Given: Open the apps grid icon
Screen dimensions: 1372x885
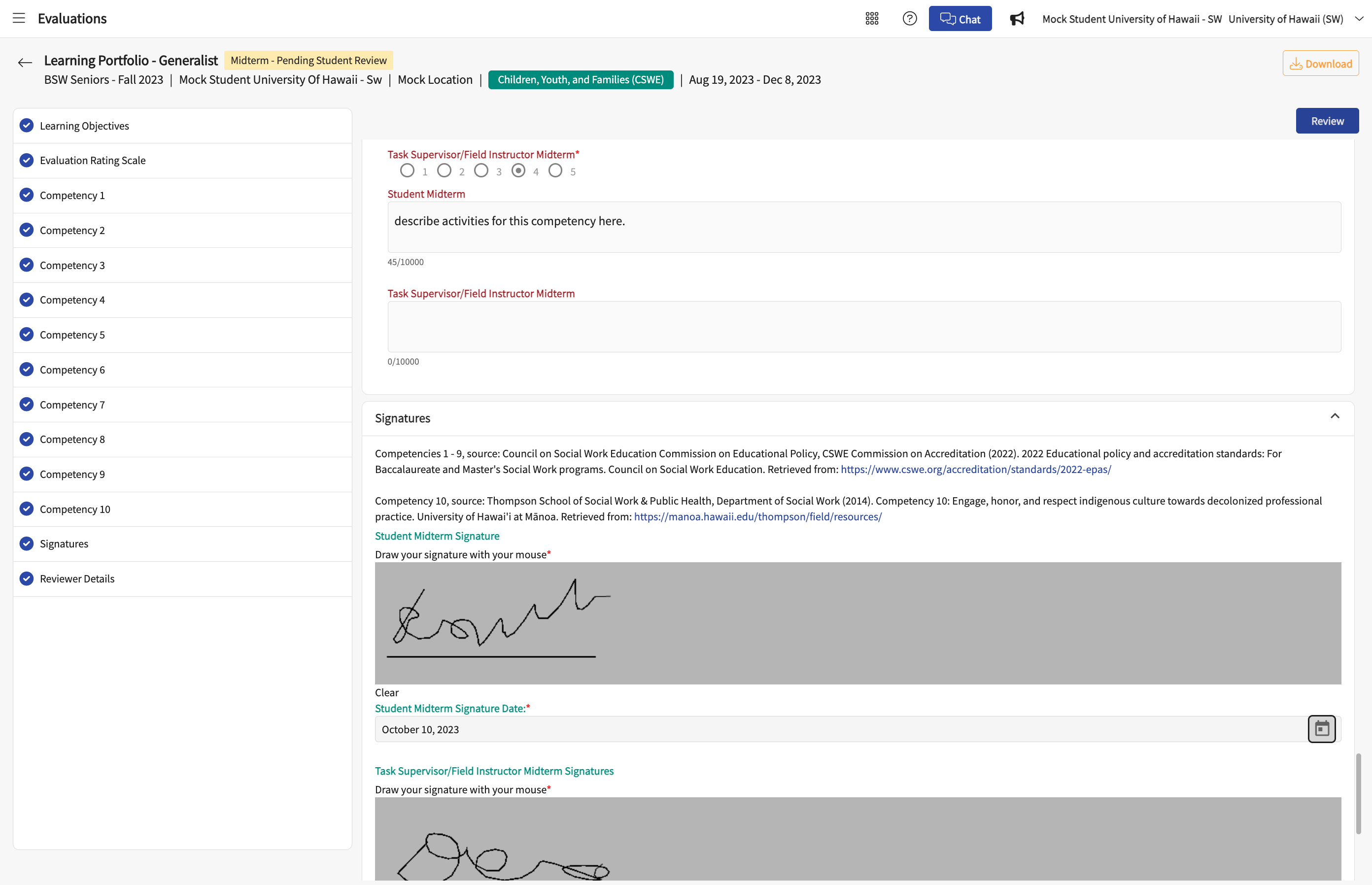Looking at the screenshot, I should pos(871,18).
